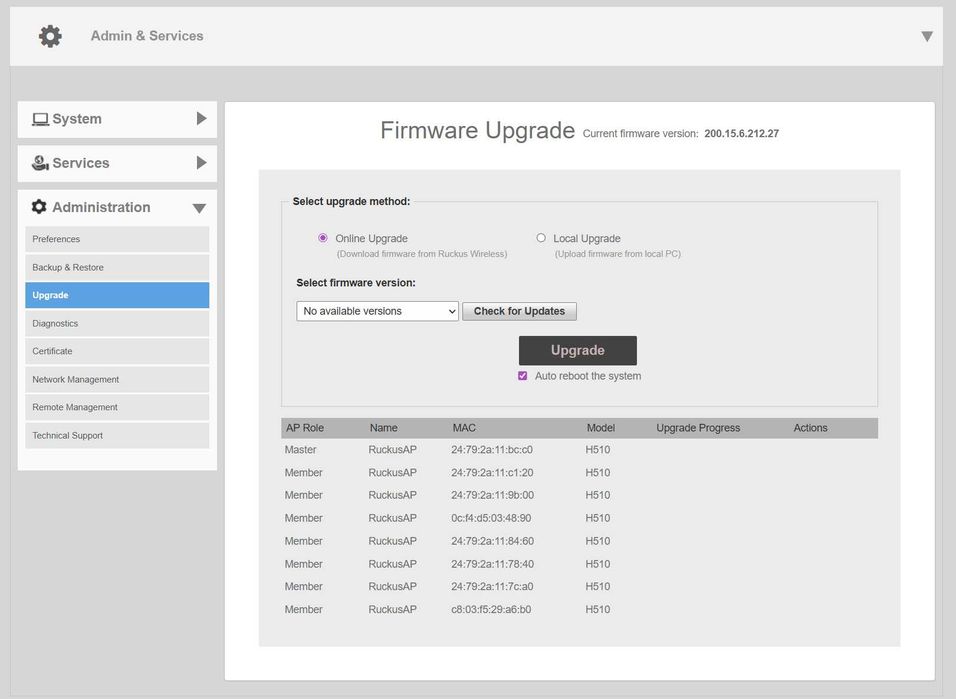The width and height of the screenshot is (956, 699).
Task: Select MAC address 0c:f4:d5:03:48:90
Action: point(491,518)
